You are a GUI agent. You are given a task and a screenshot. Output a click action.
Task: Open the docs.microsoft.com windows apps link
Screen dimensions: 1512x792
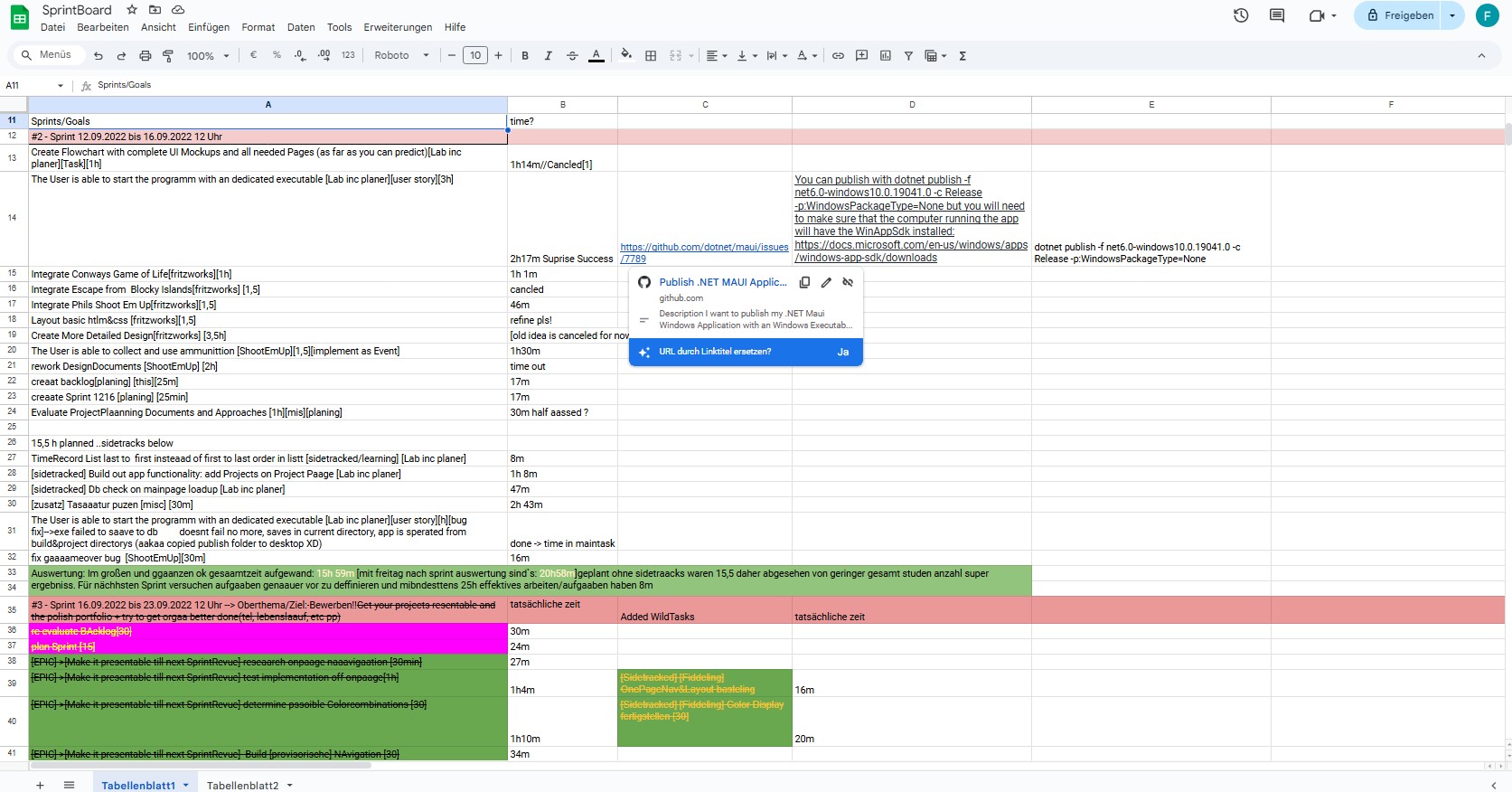(911, 251)
